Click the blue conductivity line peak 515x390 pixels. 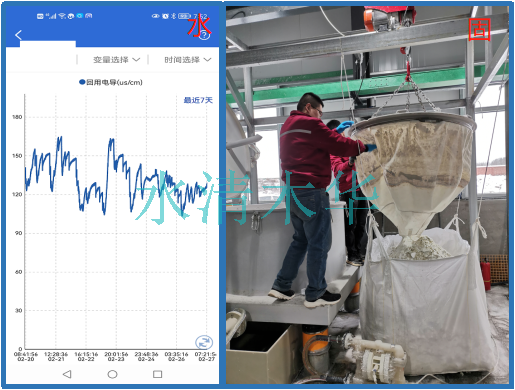pyautogui.click(x=60, y=137)
